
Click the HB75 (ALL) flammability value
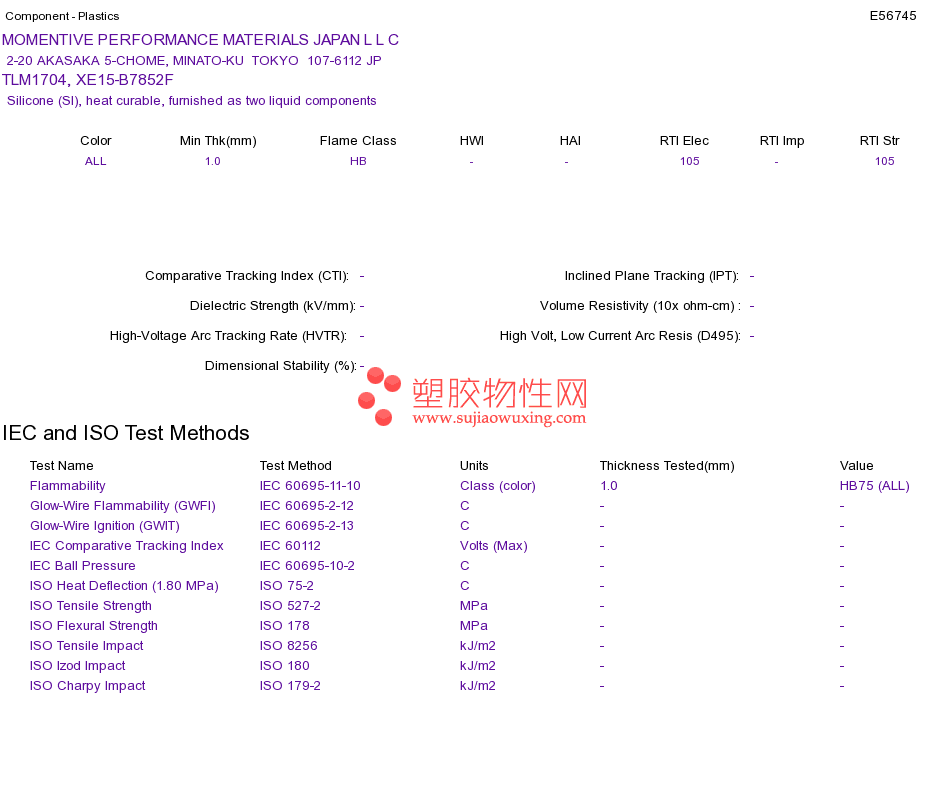[875, 485]
